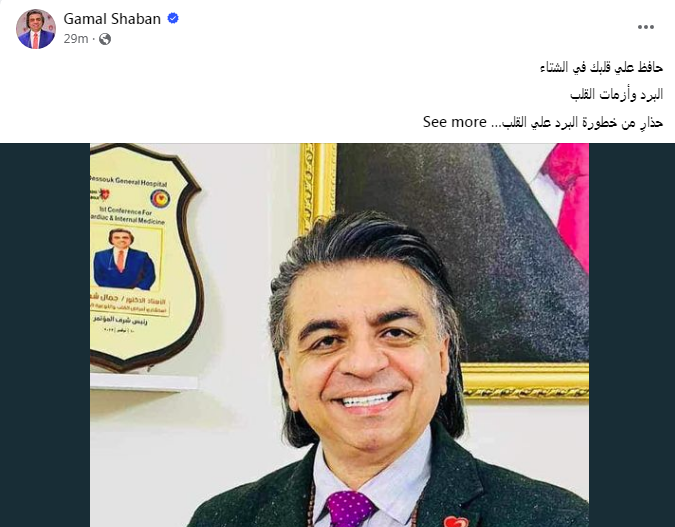
Task: Click the Arabic name banner on plaque
Action: tap(129, 304)
